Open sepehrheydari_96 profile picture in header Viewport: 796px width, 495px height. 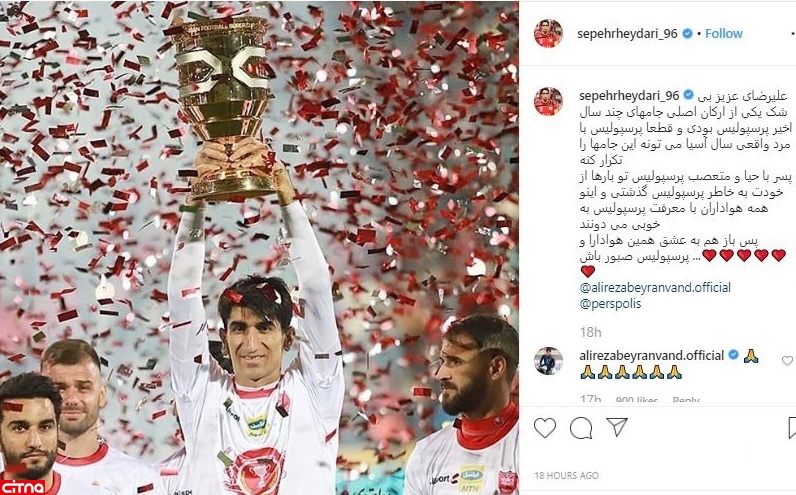pos(548,34)
